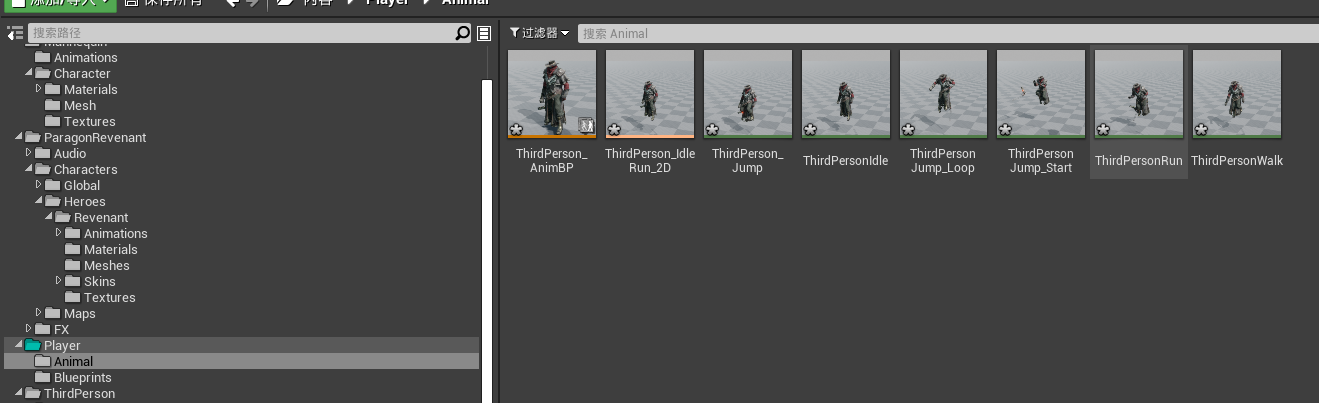Collapse the ParagonRevenant folder arrow
This screenshot has width=1319, height=403.
(x=19, y=137)
